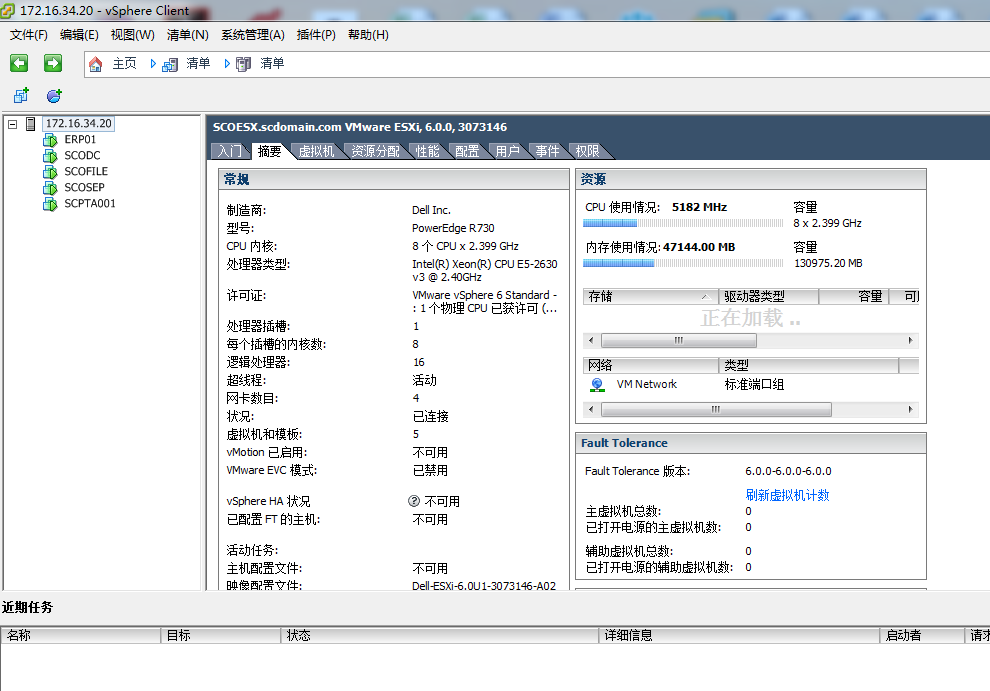Click the 详细信息 column header
This screenshot has height=691, width=990.
[x=739, y=635]
